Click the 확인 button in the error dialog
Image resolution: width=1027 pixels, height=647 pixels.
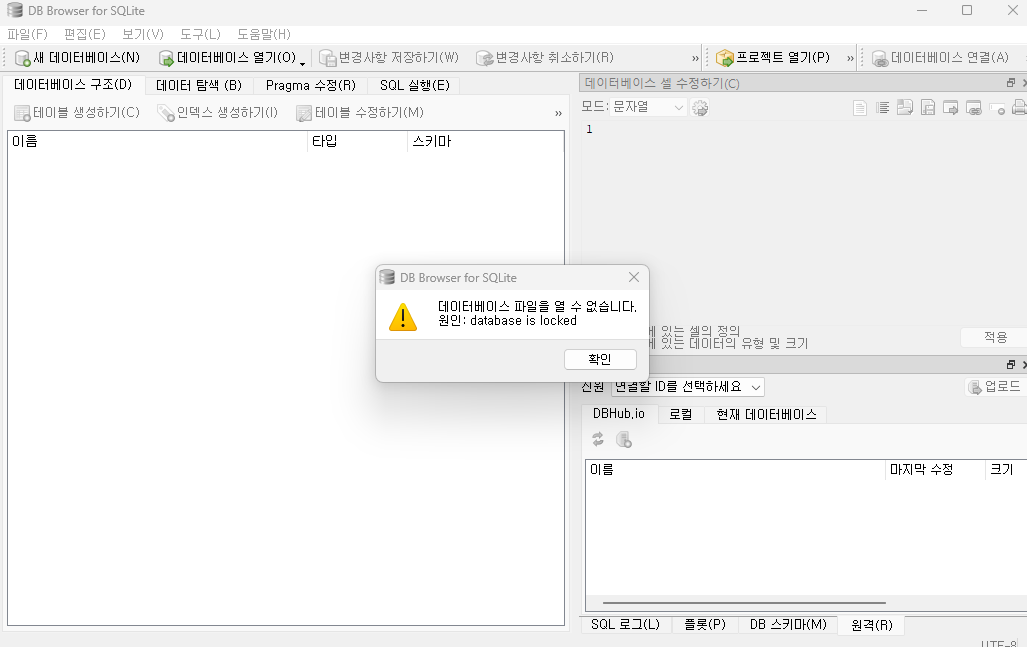coord(600,359)
